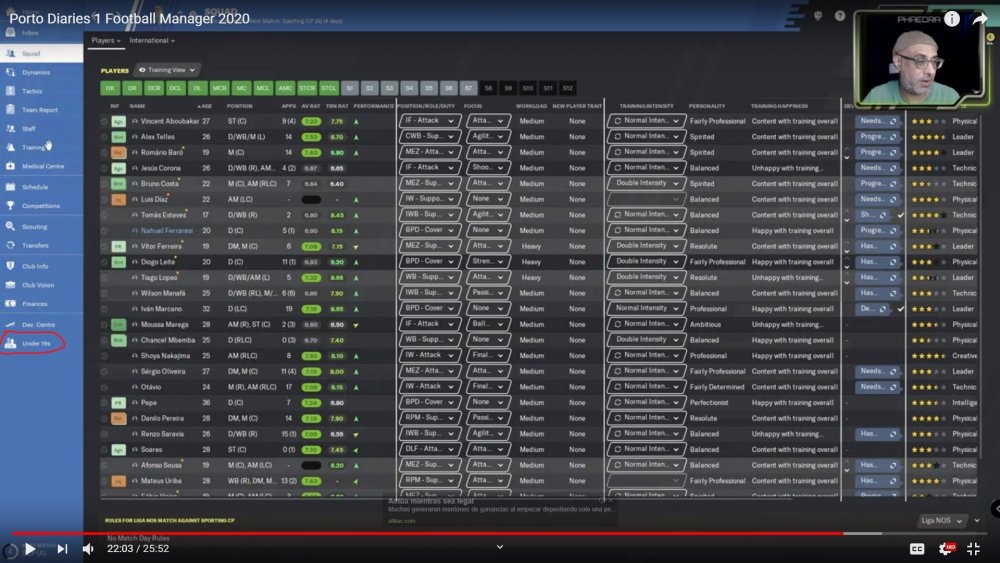
Task: Select Bruno Costa's row checkbox
Action: coord(104,184)
